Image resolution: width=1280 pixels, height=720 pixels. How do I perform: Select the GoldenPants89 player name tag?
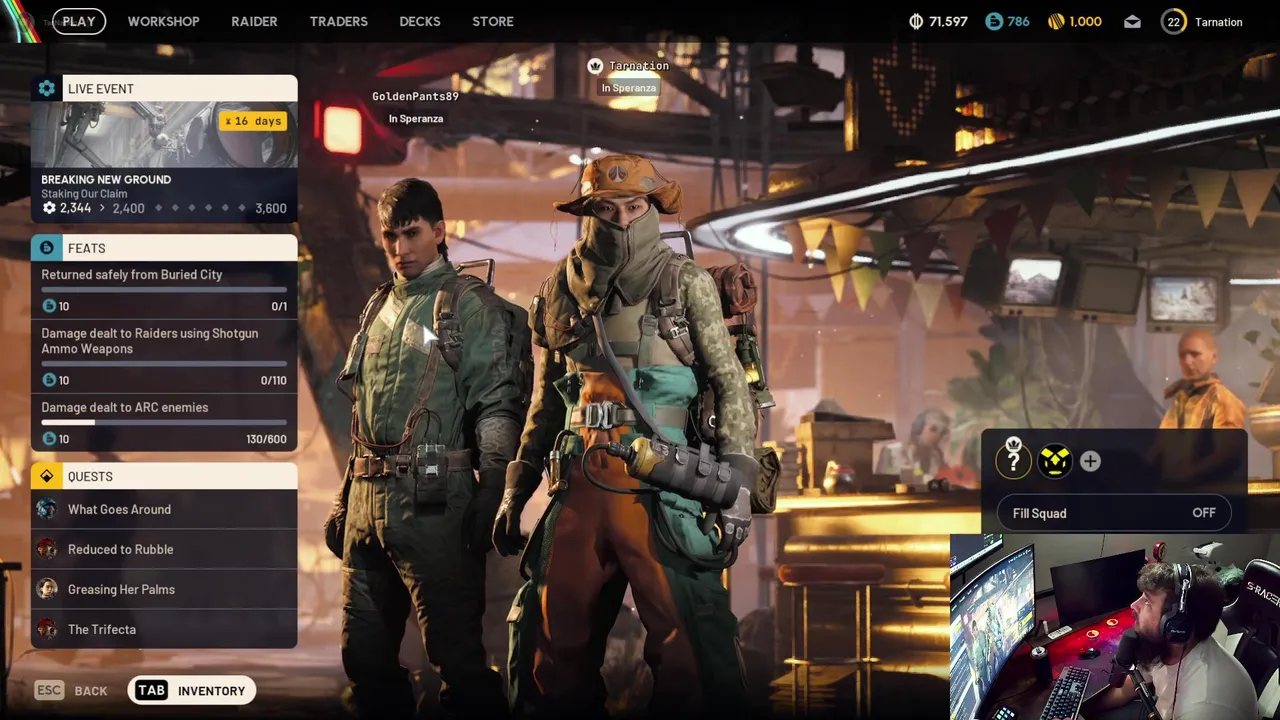415,96
